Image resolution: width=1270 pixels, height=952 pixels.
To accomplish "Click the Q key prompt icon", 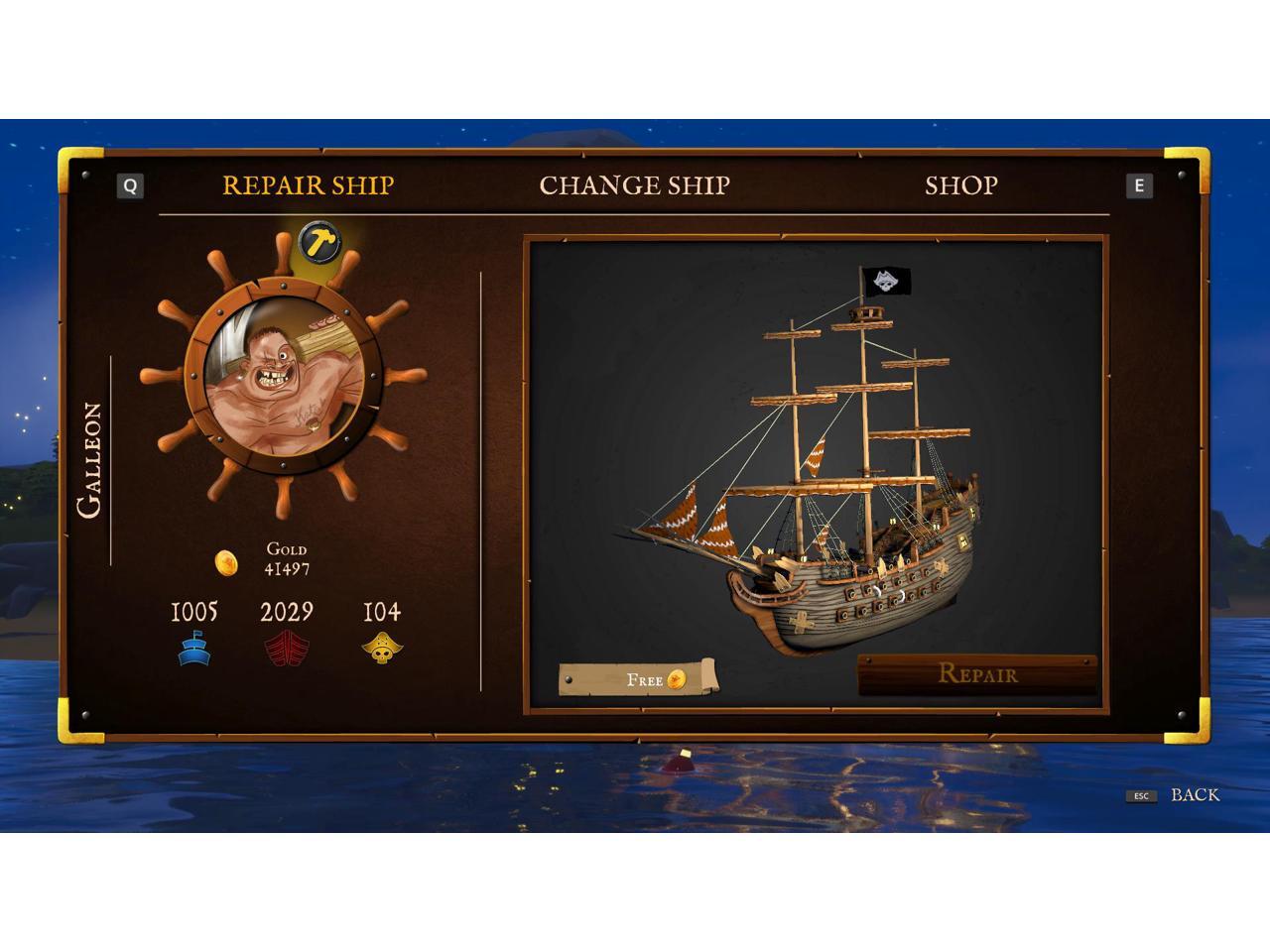I will coord(130,186).
